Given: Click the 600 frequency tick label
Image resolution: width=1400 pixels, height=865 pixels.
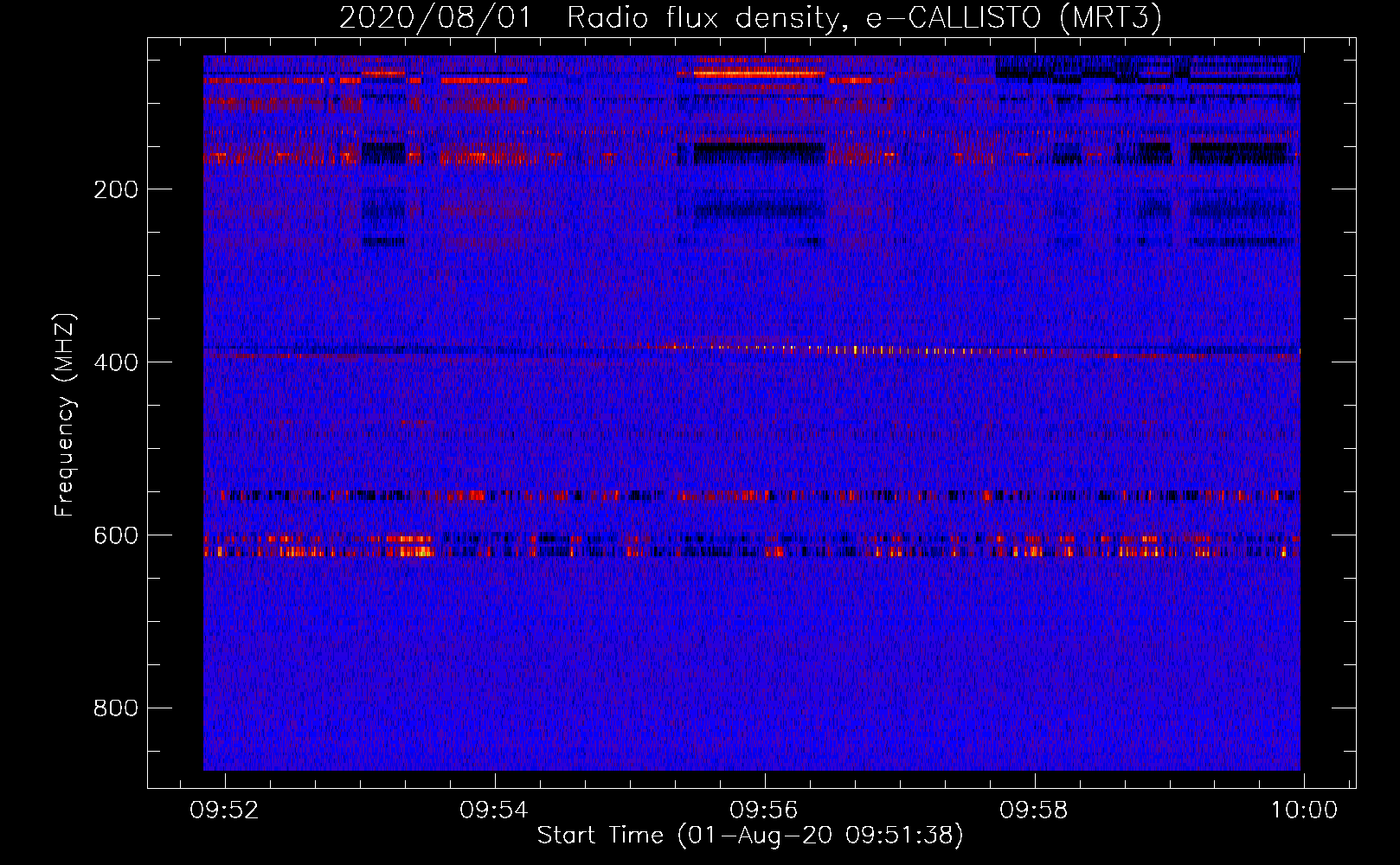Looking at the screenshot, I should click(116, 535).
